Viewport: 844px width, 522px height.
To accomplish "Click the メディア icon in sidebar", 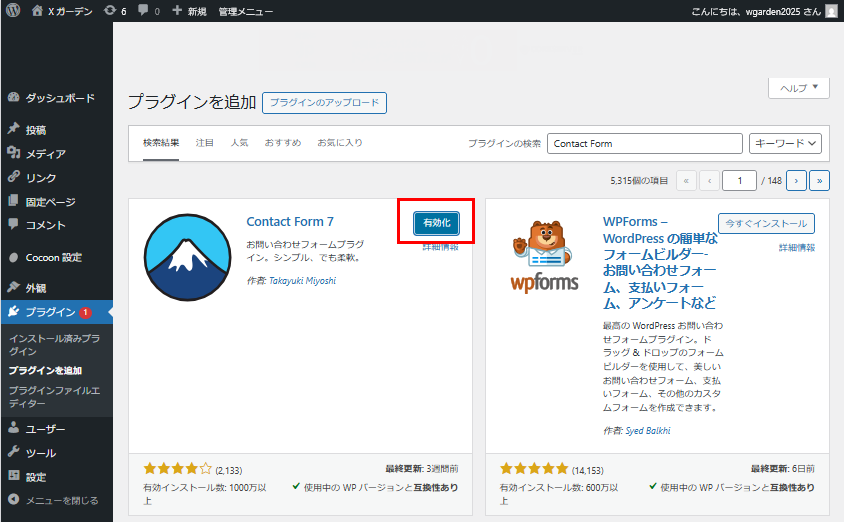I will pos(13,153).
